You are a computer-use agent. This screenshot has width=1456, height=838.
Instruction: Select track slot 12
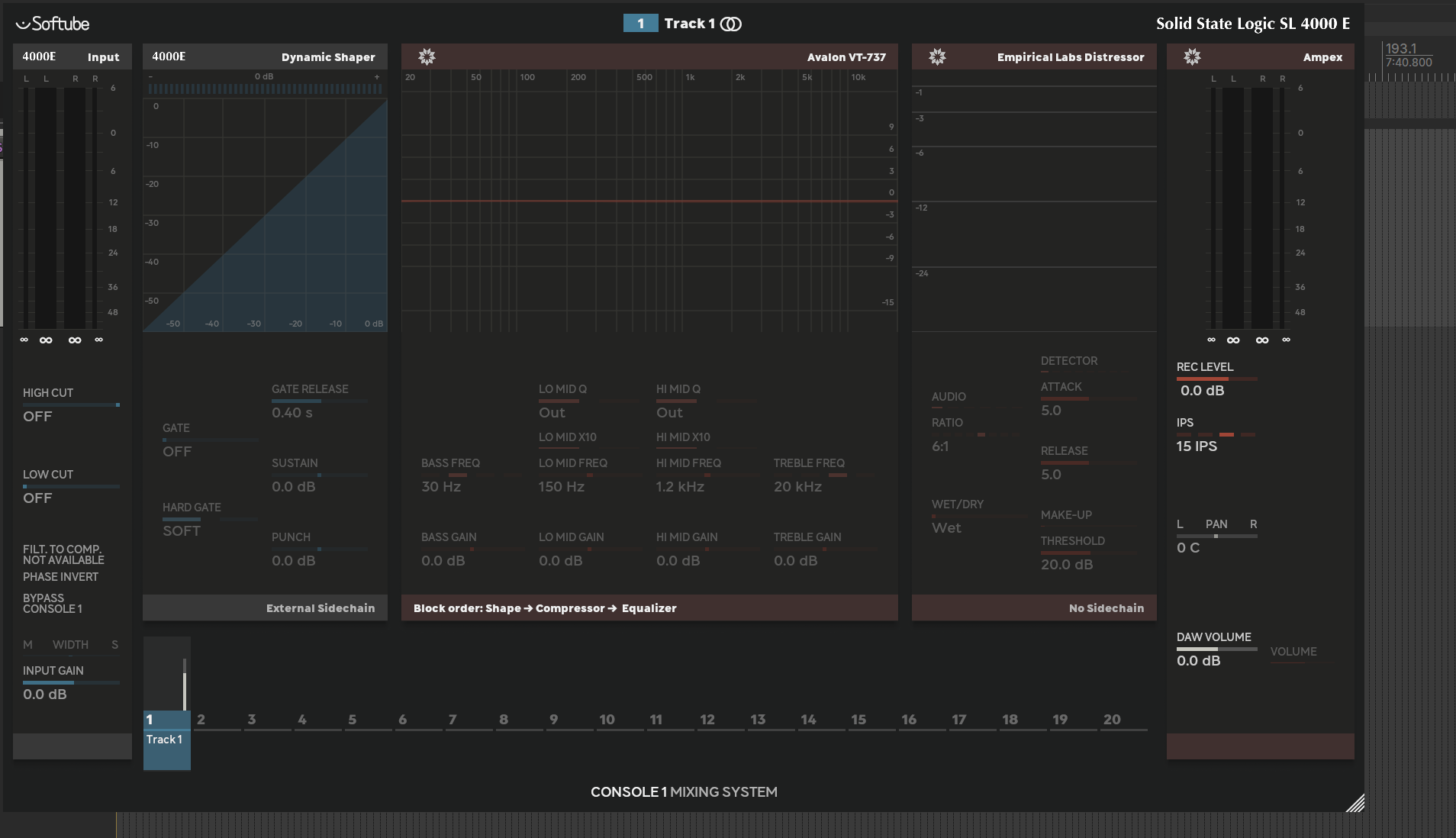(720, 720)
